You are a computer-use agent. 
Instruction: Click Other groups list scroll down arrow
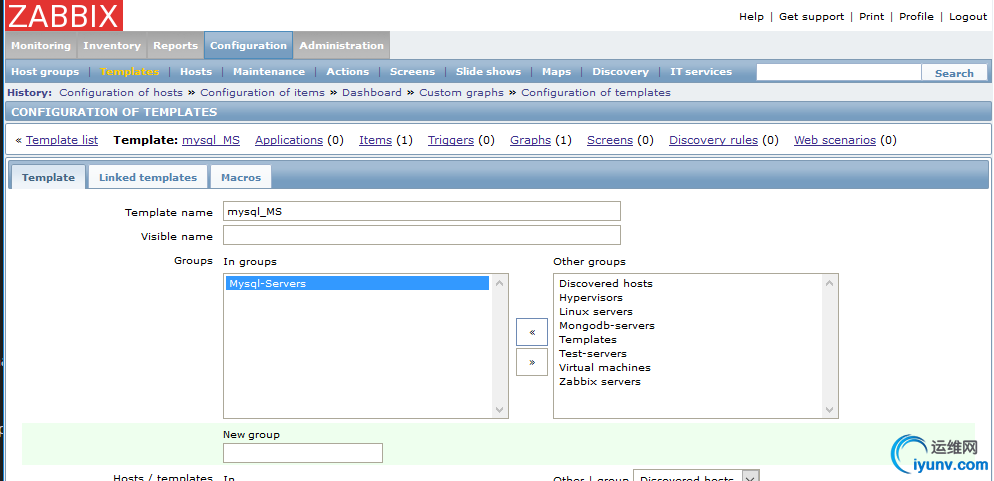829,409
